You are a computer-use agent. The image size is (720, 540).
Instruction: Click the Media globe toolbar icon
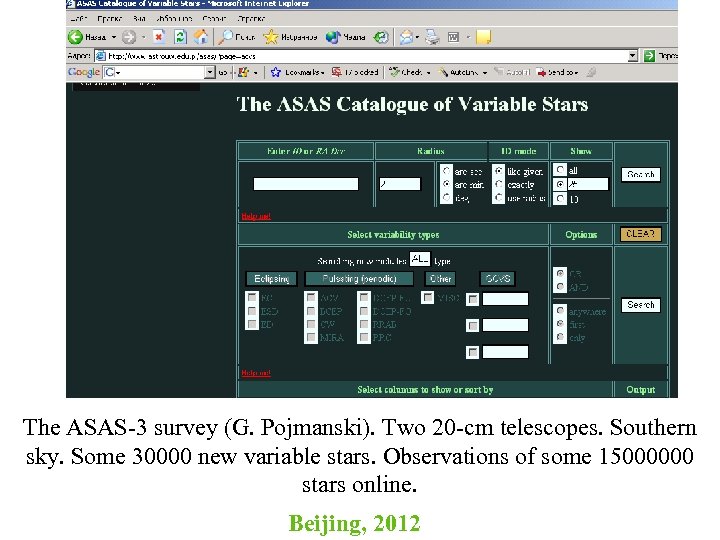coord(333,37)
